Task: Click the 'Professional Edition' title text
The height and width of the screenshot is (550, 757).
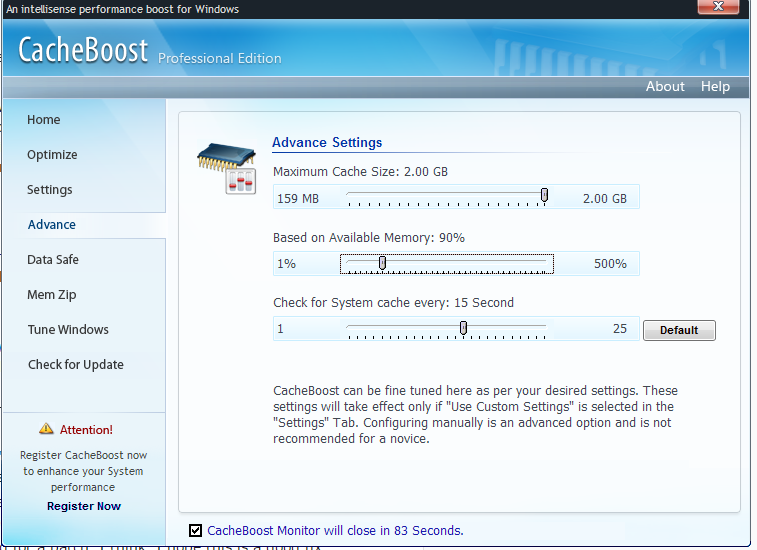Action: (220, 58)
